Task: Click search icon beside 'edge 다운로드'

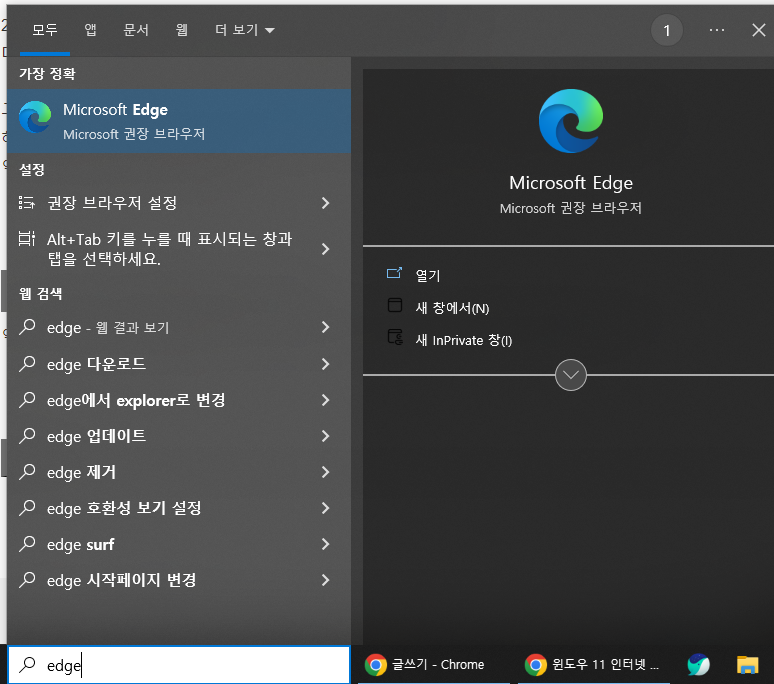Action: (x=27, y=364)
